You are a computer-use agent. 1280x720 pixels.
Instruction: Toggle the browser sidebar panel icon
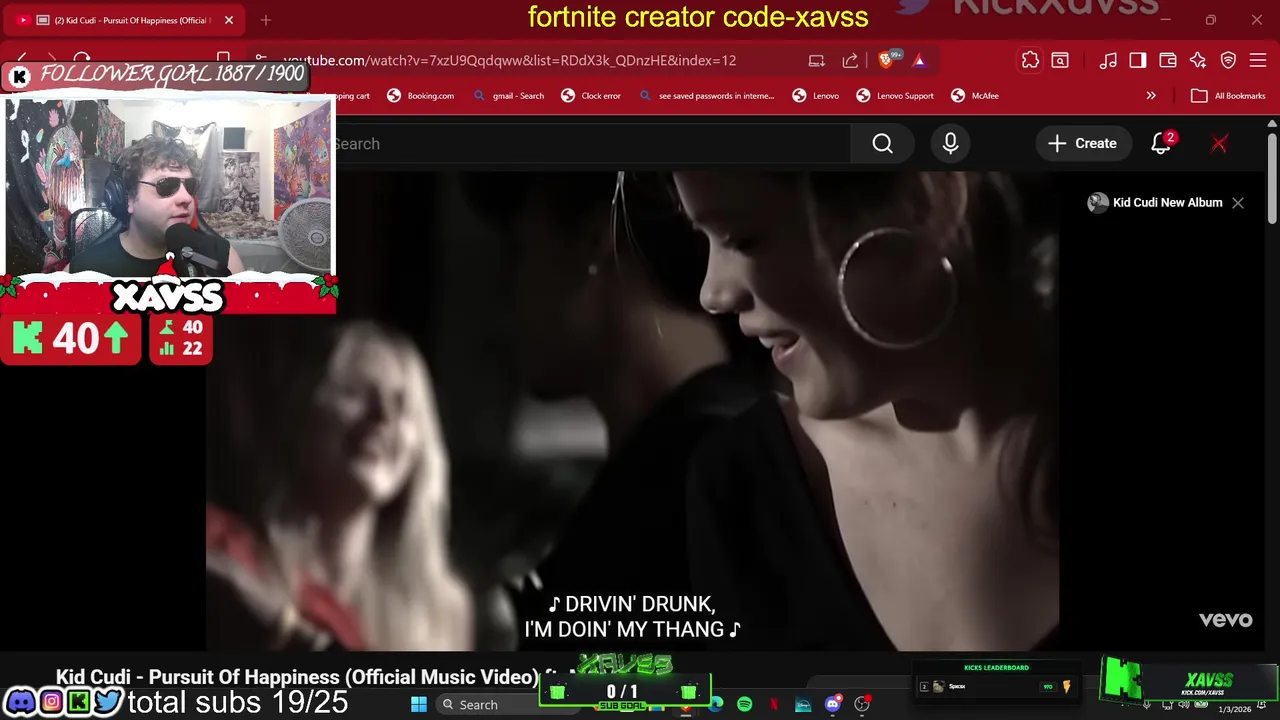pyautogui.click(x=1138, y=61)
